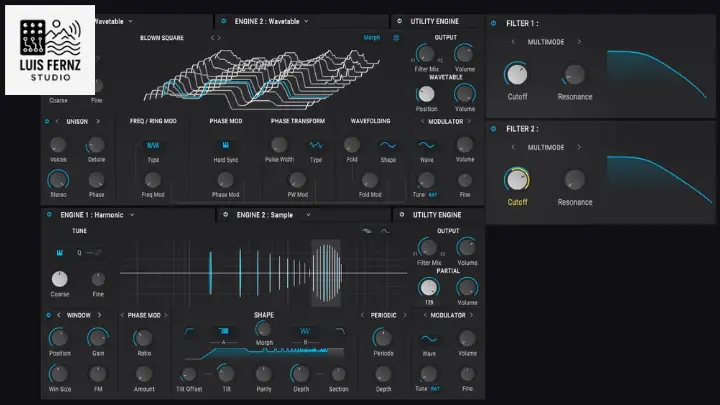Image resolution: width=720 pixels, height=405 pixels.
Task: Expand the ENGINE 1 : Harmonic type dropdown arrow
Action: 132,214
